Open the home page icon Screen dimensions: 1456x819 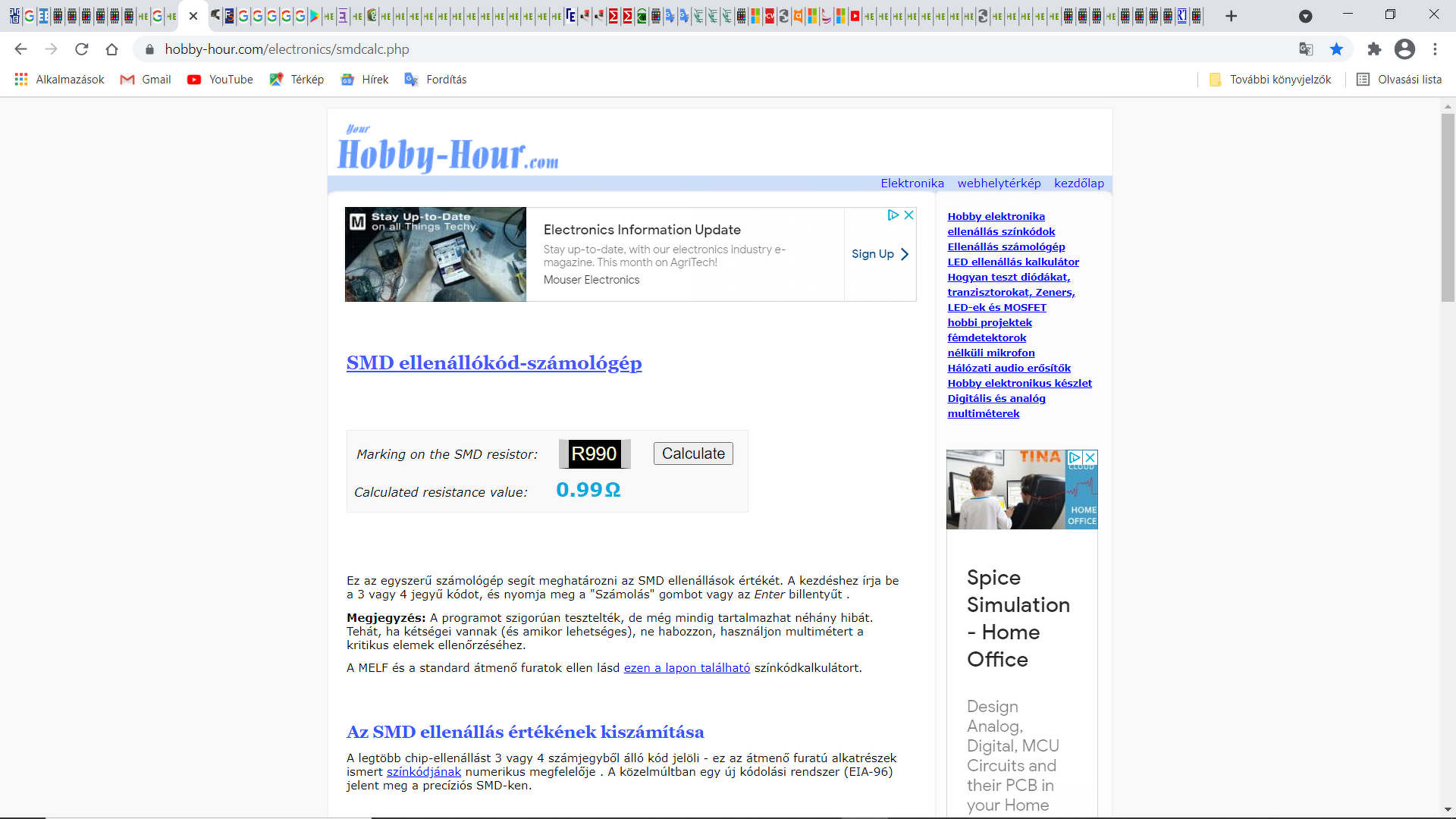(x=111, y=49)
